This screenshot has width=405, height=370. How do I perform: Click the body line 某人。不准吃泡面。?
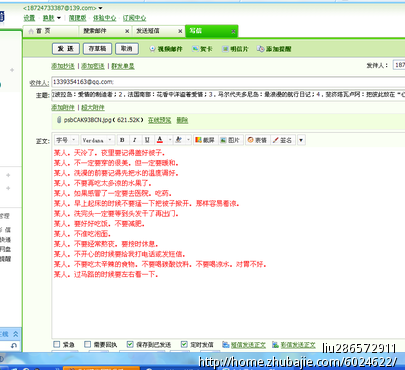point(82,234)
